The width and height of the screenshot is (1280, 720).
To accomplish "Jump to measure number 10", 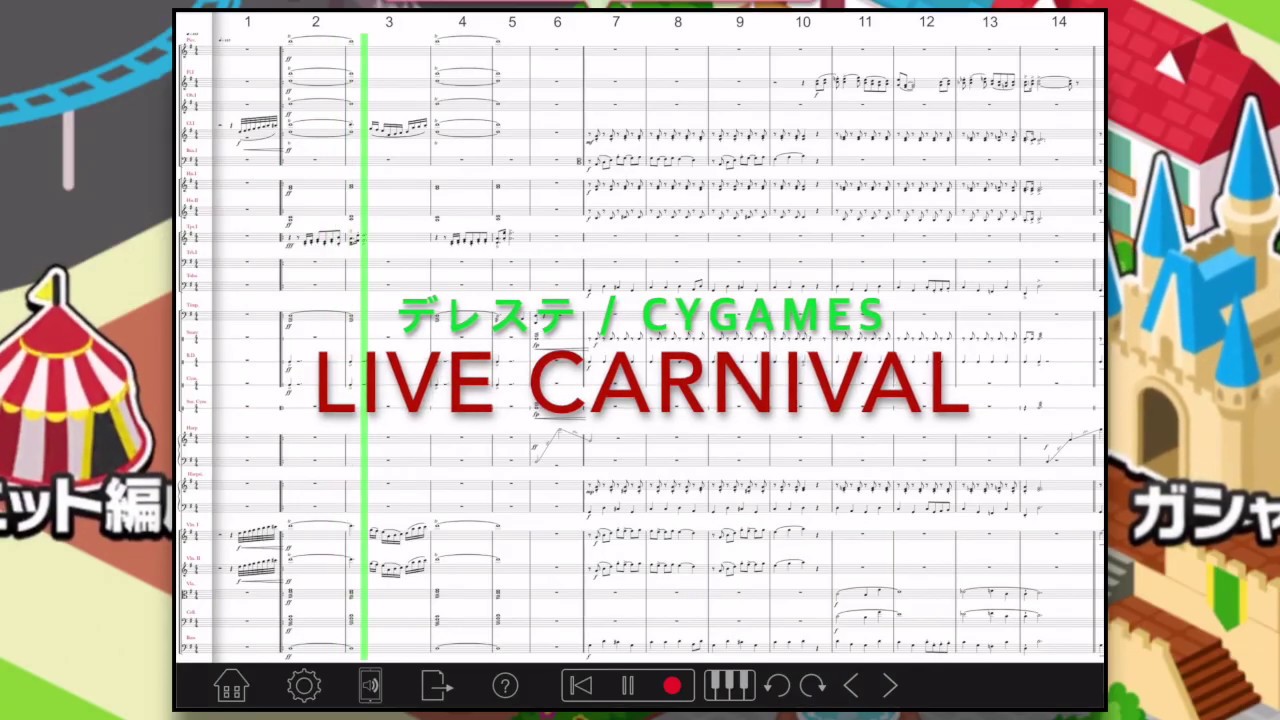I will click(803, 22).
